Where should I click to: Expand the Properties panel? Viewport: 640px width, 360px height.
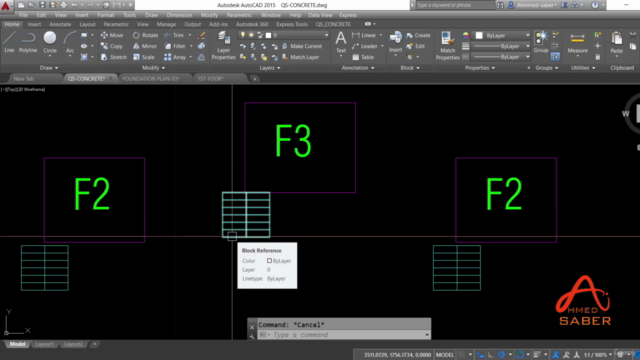479,68
